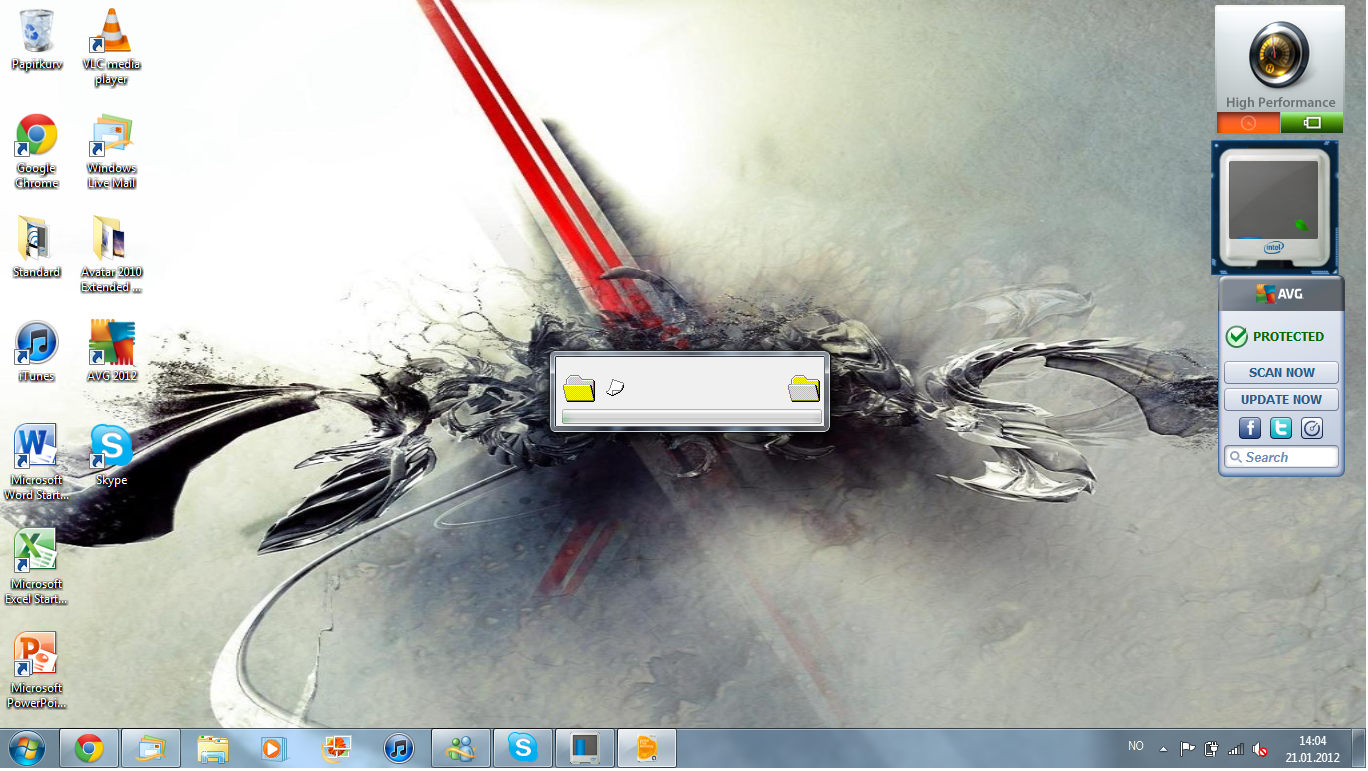Switch to the green battery saver mode
This screenshot has width=1368, height=771.
click(x=1312, y=123)
